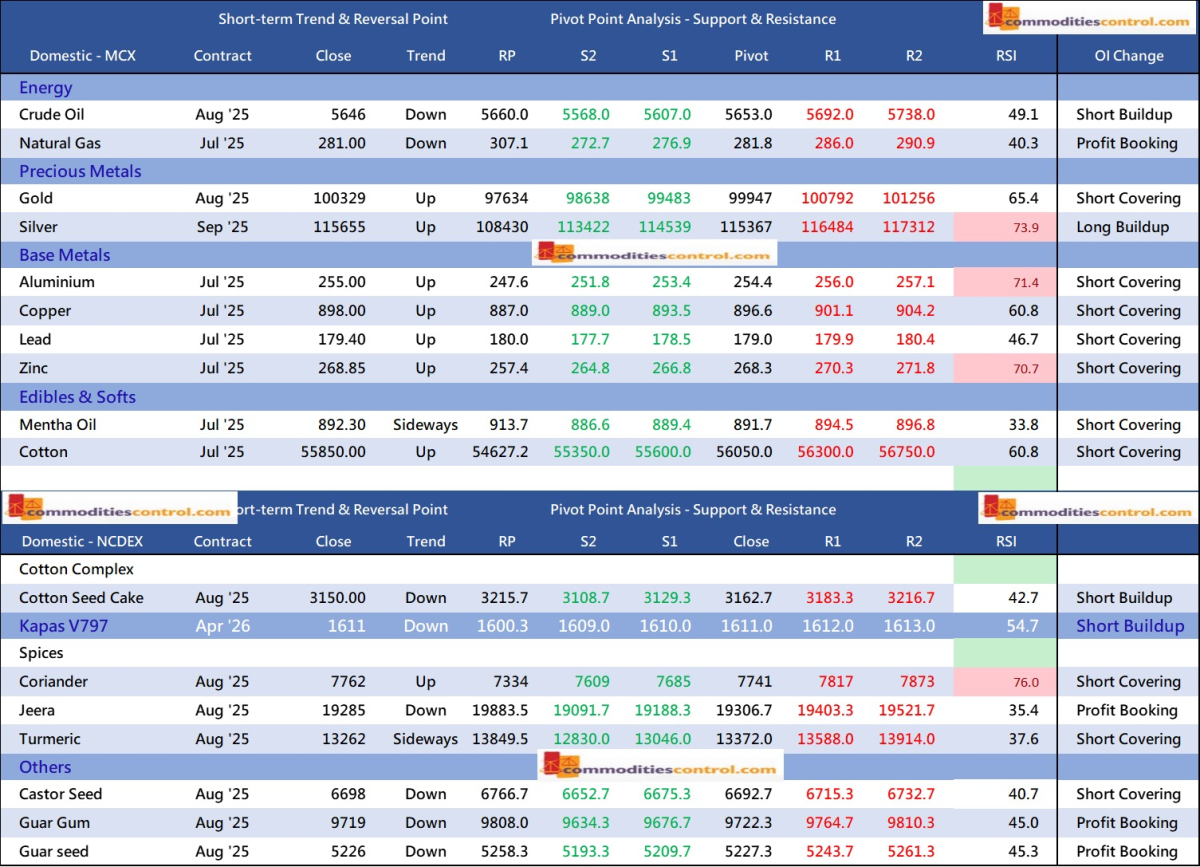Select the pink Silver RSI cell 73.9
Viewport: 1200px width, 867px height.
click(1005, 227)
